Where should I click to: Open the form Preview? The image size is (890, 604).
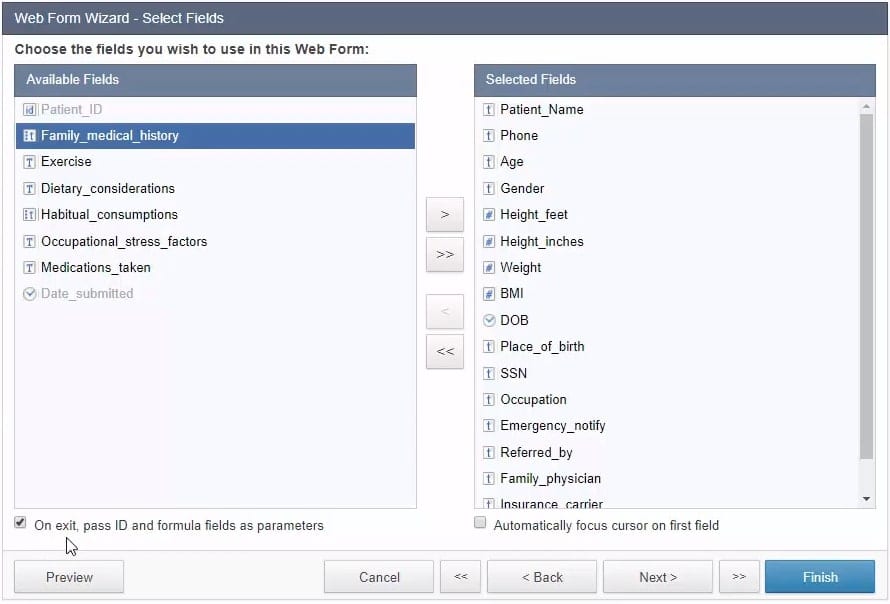click(x=69, y=577)
